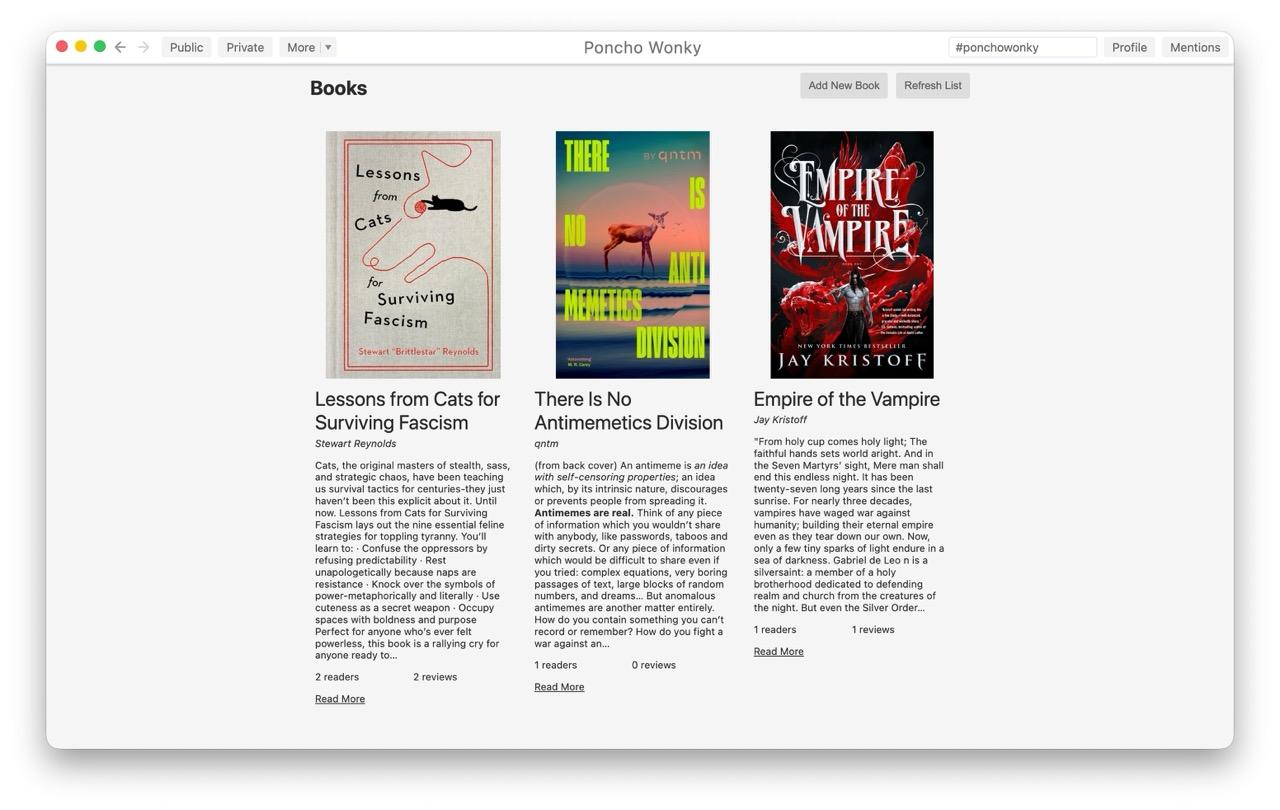Click the back arrow navigation icon
The height and width of the screenshot is (810, 1280).
pos(120,47)
